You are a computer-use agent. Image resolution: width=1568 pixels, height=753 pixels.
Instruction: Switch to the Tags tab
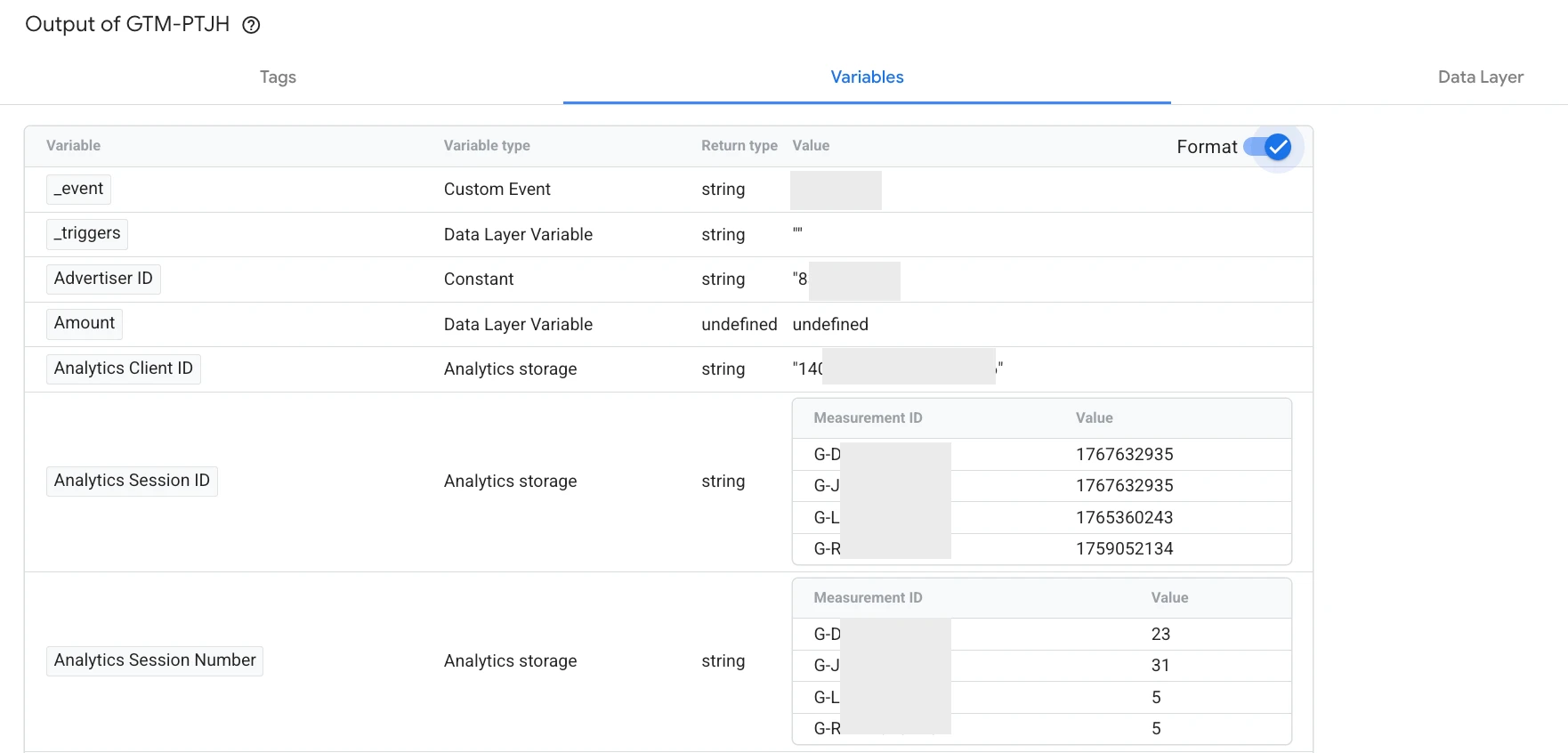tap(278, 77)
